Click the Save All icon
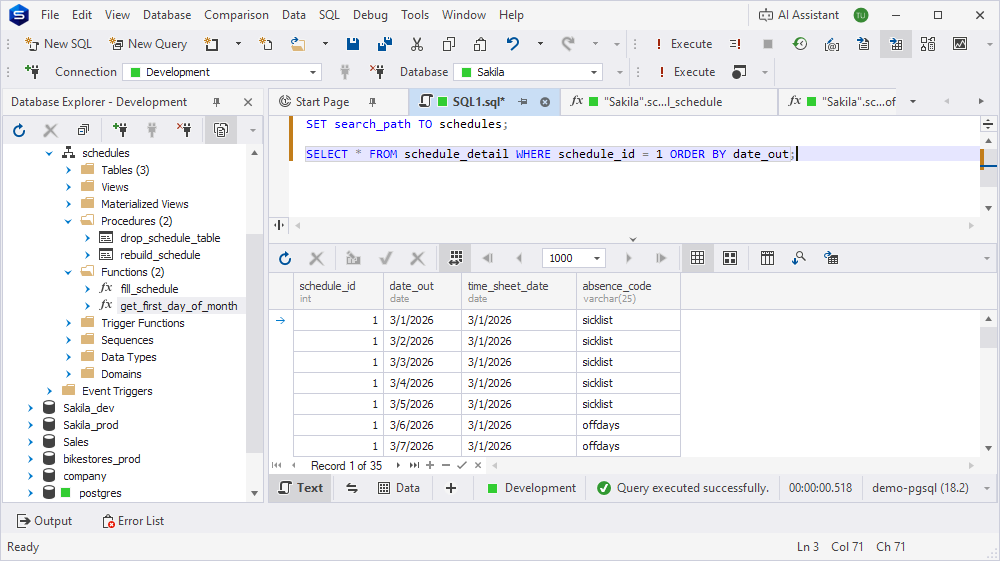Viewport: 1000px width, 561px height. pyautogui.click(x=385, y=44)
